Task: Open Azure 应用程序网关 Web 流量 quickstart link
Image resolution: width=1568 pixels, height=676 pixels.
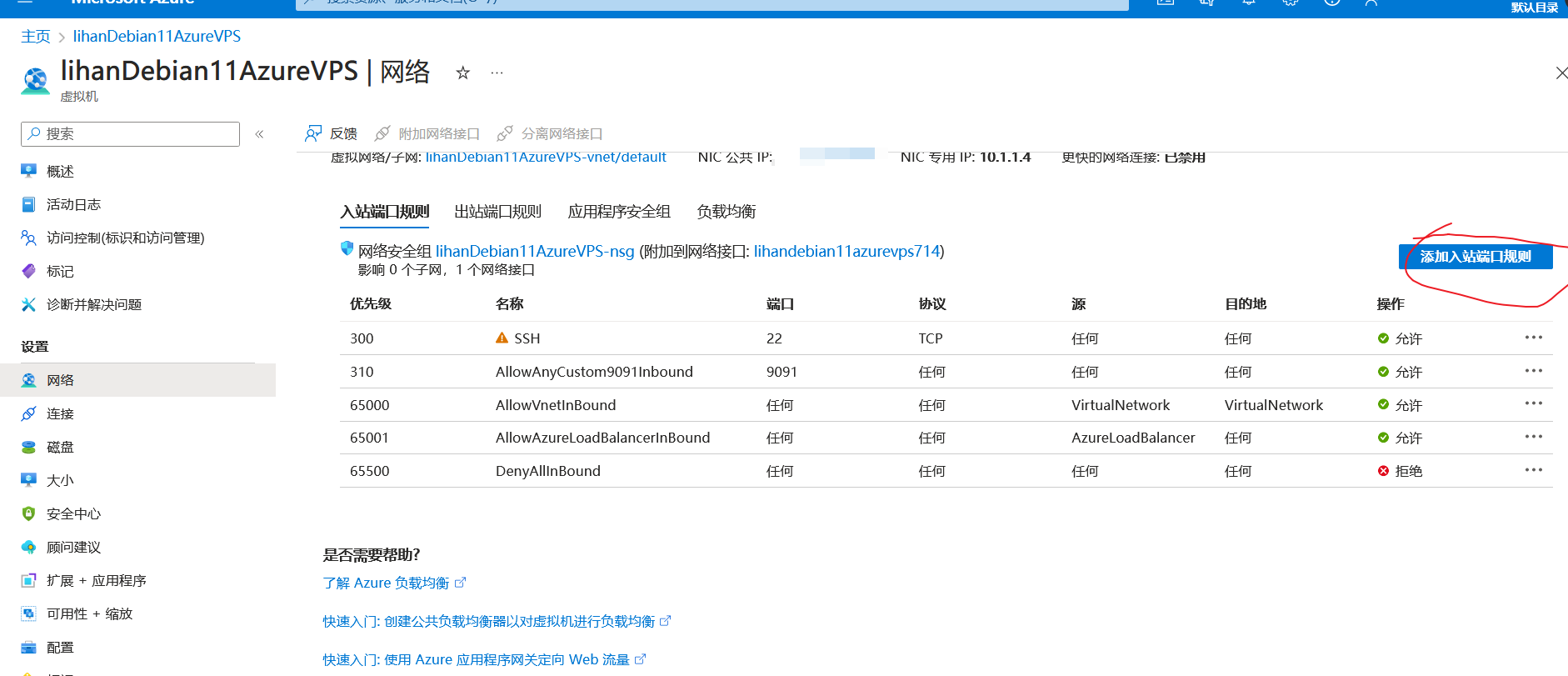Action: point(477,659)
